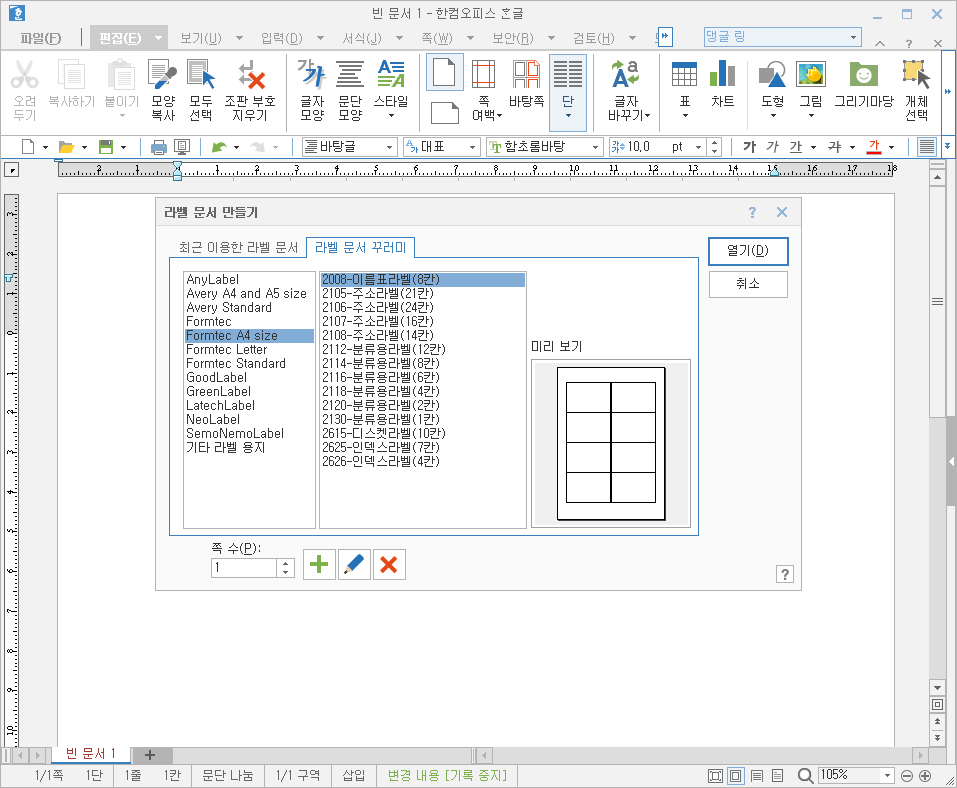The width and height of the screenshot is (957, 788).
Task: Click the Print Preview icon
Action: tap(182, 146)
